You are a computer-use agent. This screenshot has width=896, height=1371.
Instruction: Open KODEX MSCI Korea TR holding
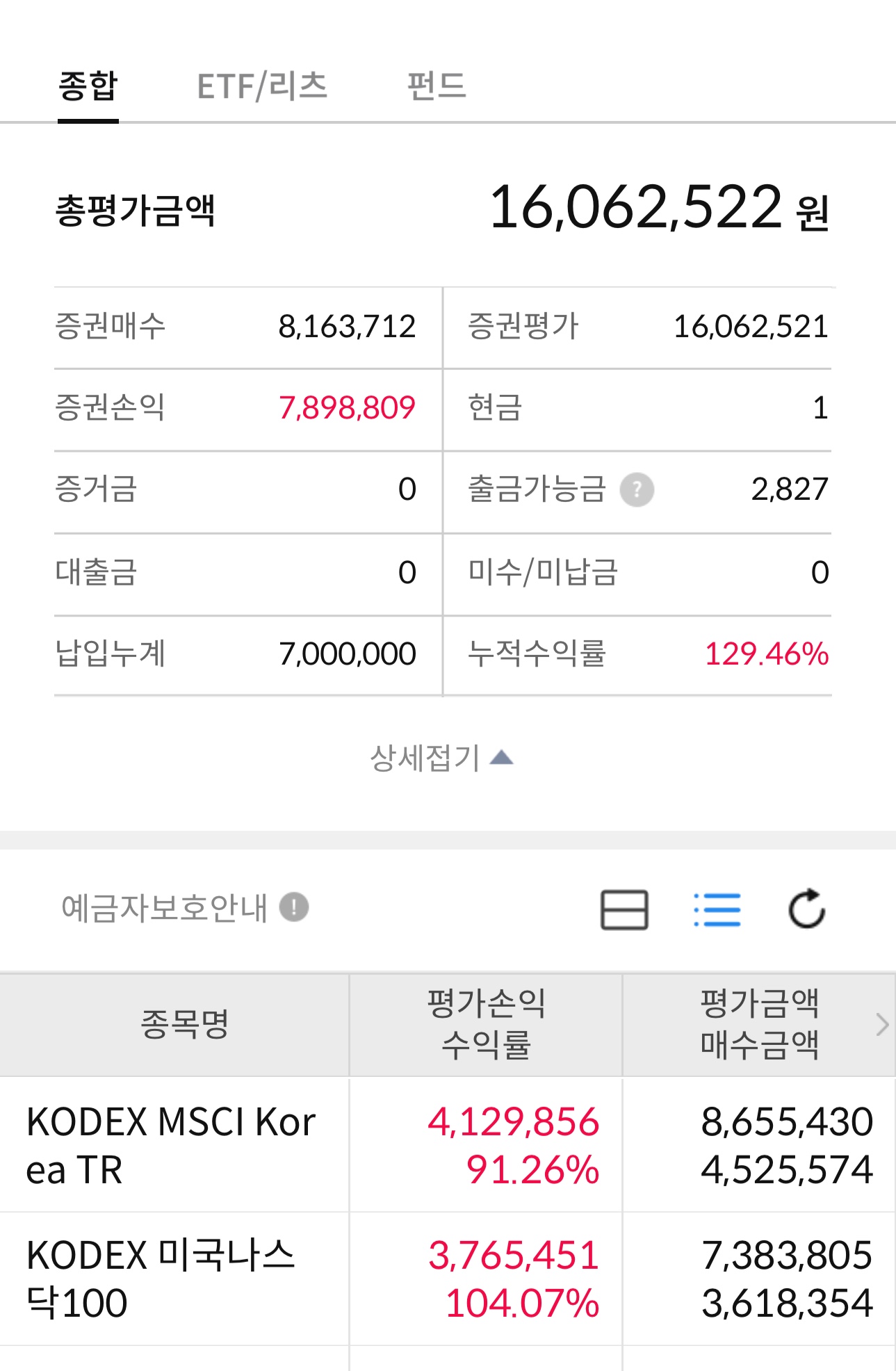[x=170, y=1145]
